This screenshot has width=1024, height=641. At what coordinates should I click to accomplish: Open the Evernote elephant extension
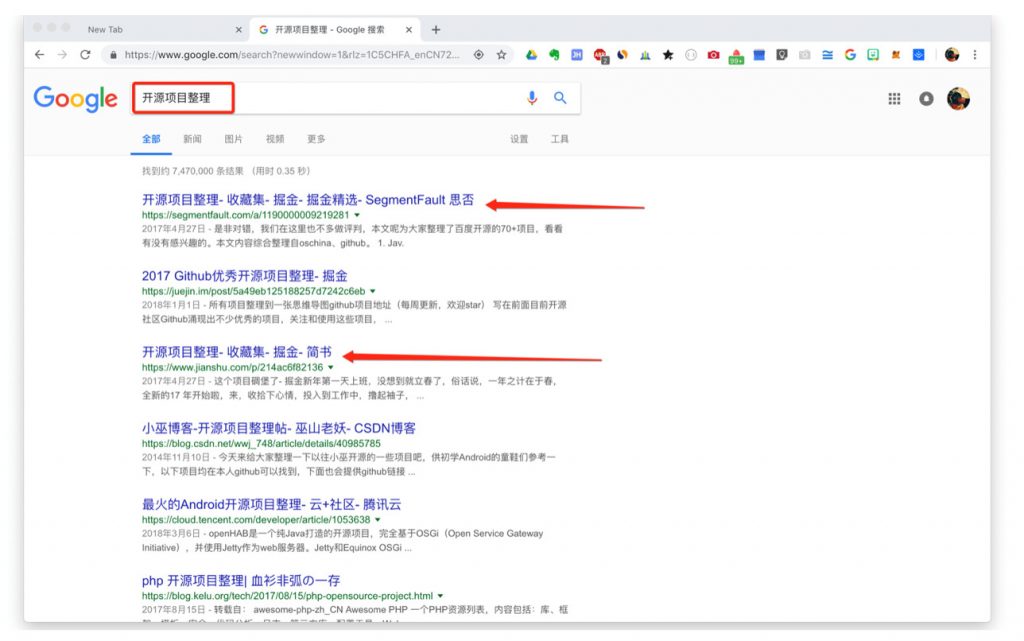[554, 55]
